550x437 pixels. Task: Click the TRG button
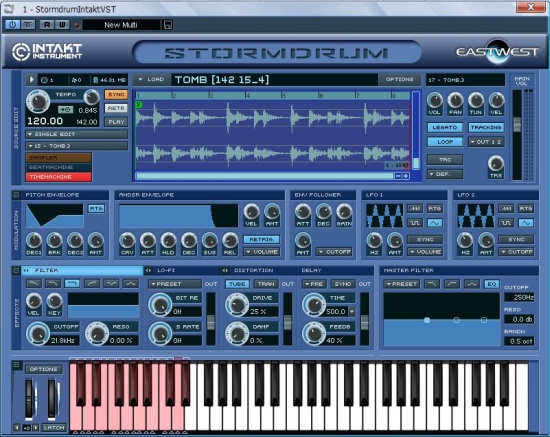[445, 160]
